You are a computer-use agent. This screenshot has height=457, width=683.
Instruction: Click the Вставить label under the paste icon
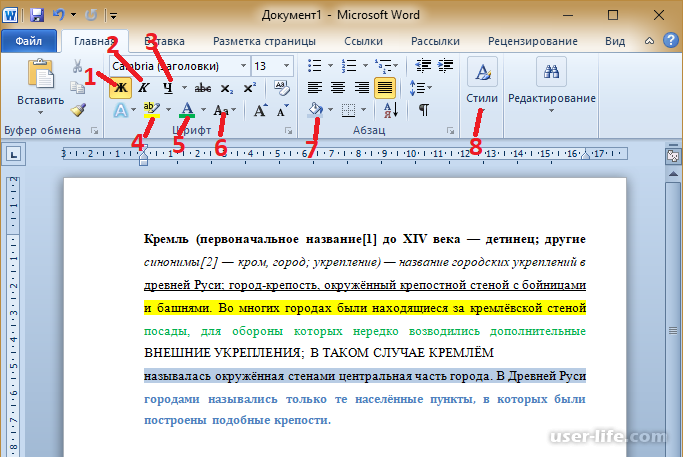coord(41,100)
